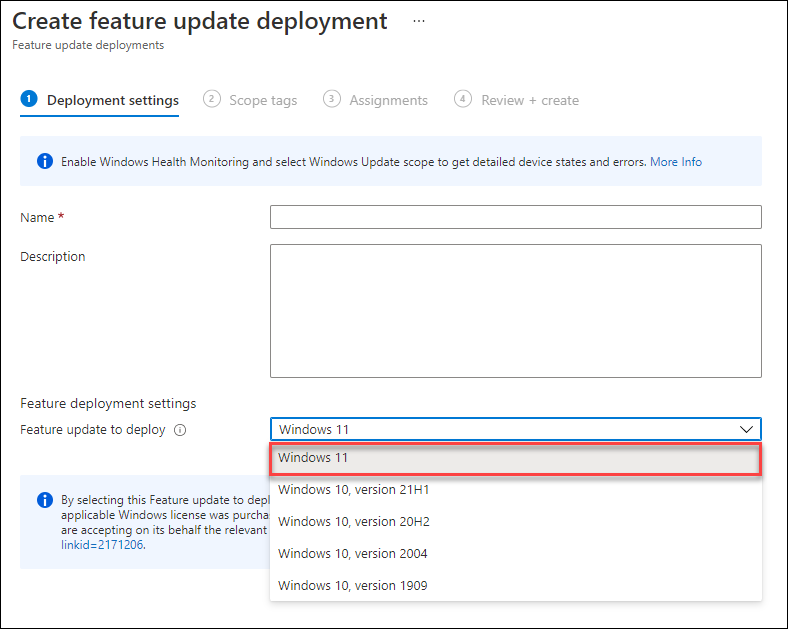Click the step 4 circle icon
788x629 pixels.
(x=463, y=98)
